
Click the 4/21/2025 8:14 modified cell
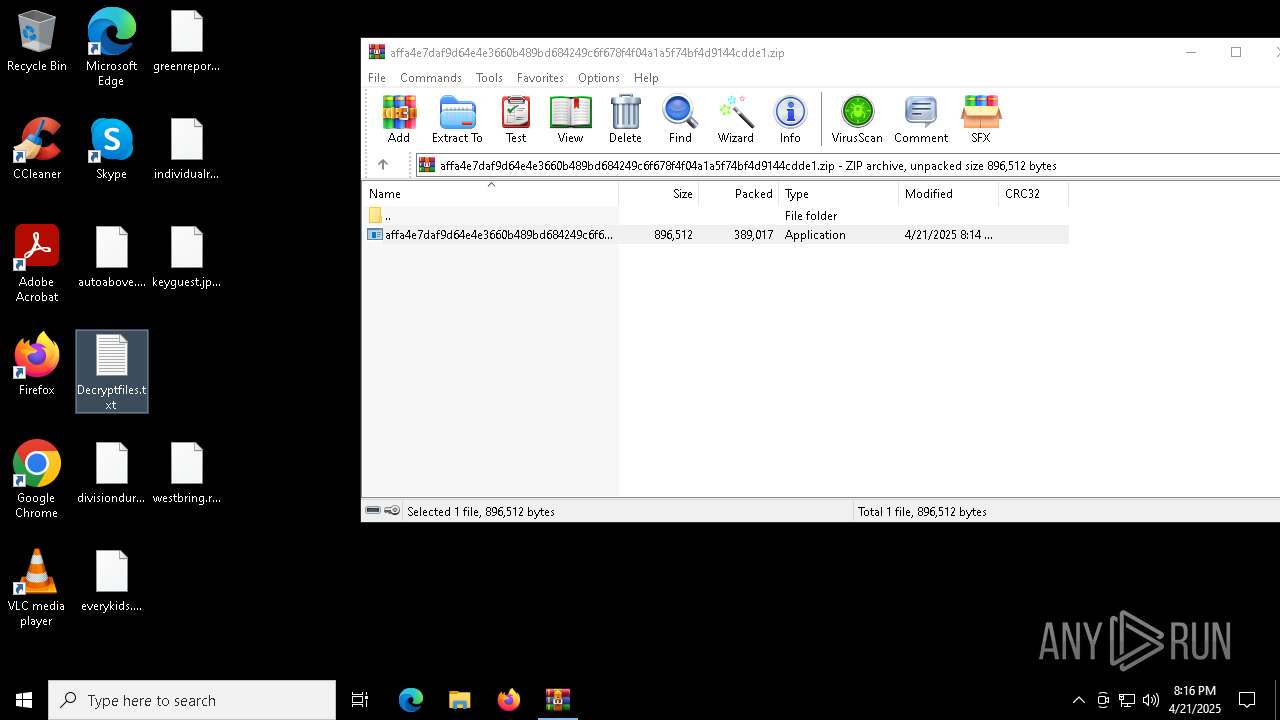coord(948,235)
